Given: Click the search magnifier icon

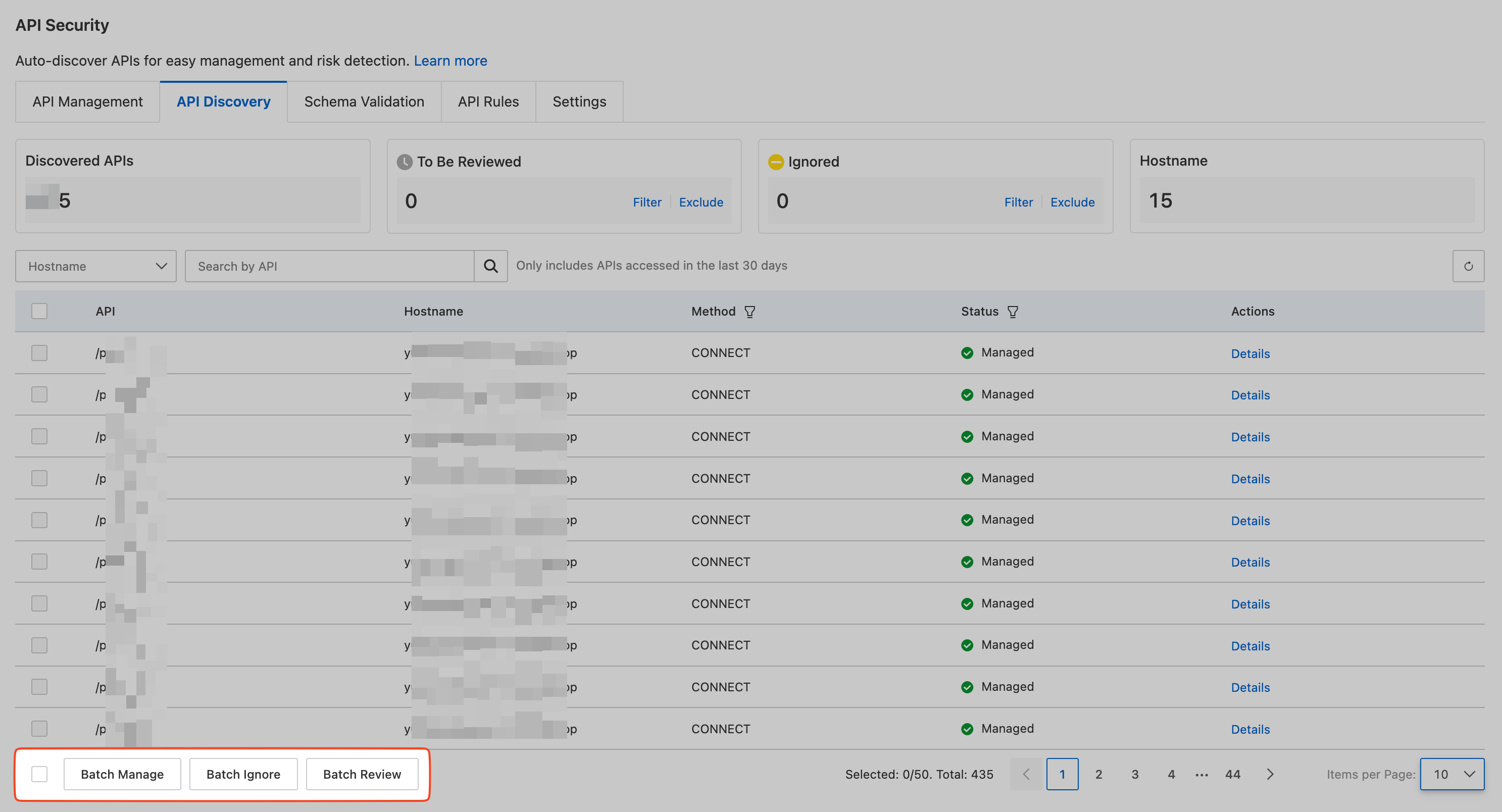Looking at the screenshot, I should point(490,267).
